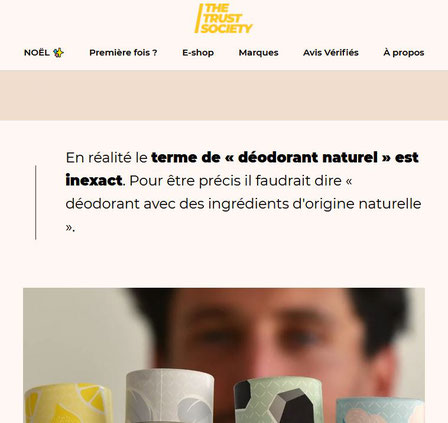Click the text 'ingrédients d'origine naturelle'
The width and height of the screenshot is (448, 423).
pos(314,204)
